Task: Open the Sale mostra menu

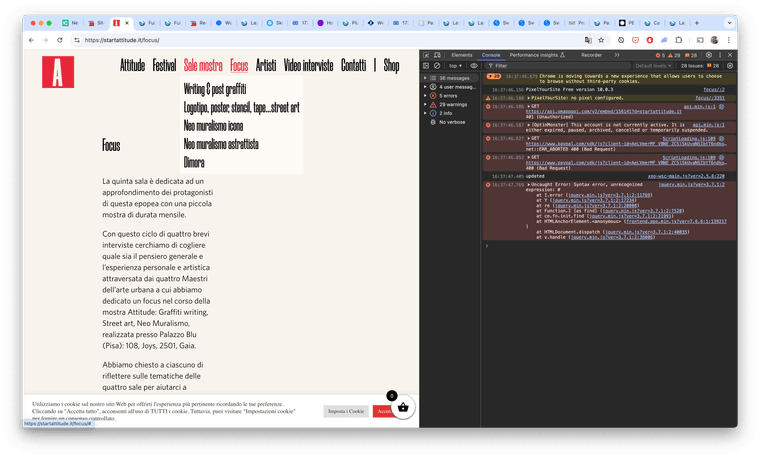Action: pos(203,65)
